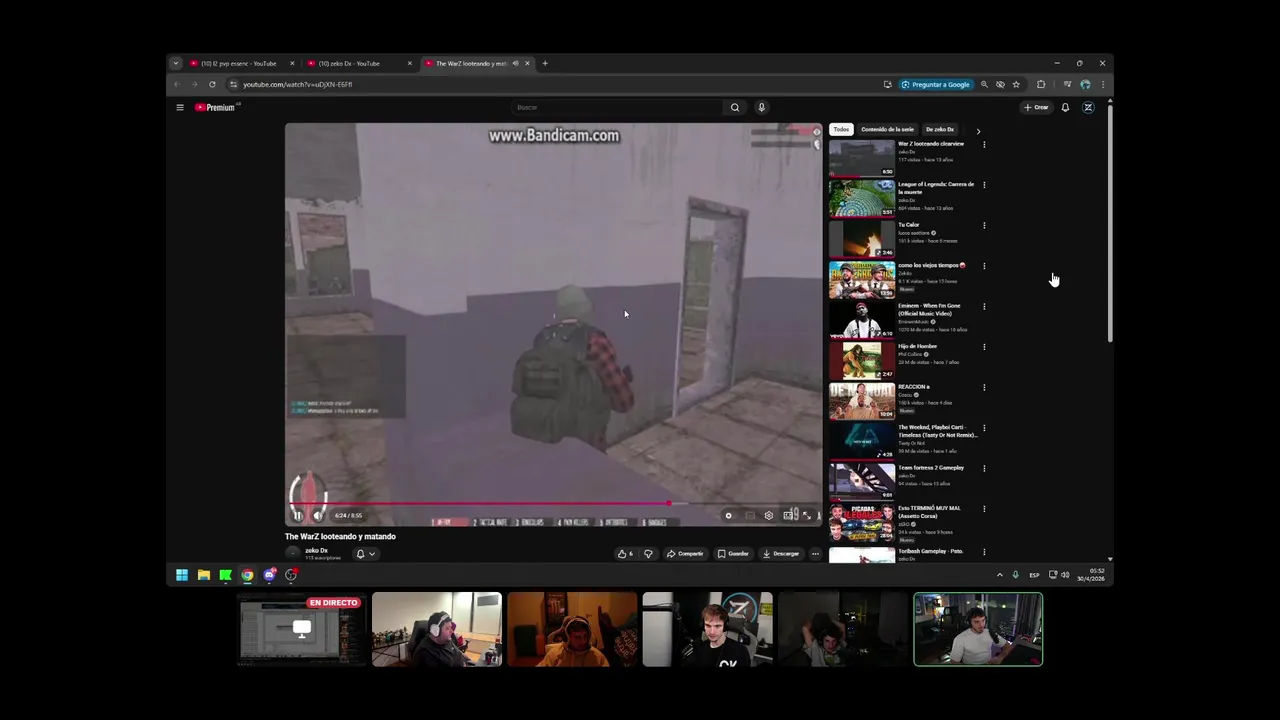Open the Eminem When I'm Gone title
Screen dimensions: 1280x720
click(929, 310)
